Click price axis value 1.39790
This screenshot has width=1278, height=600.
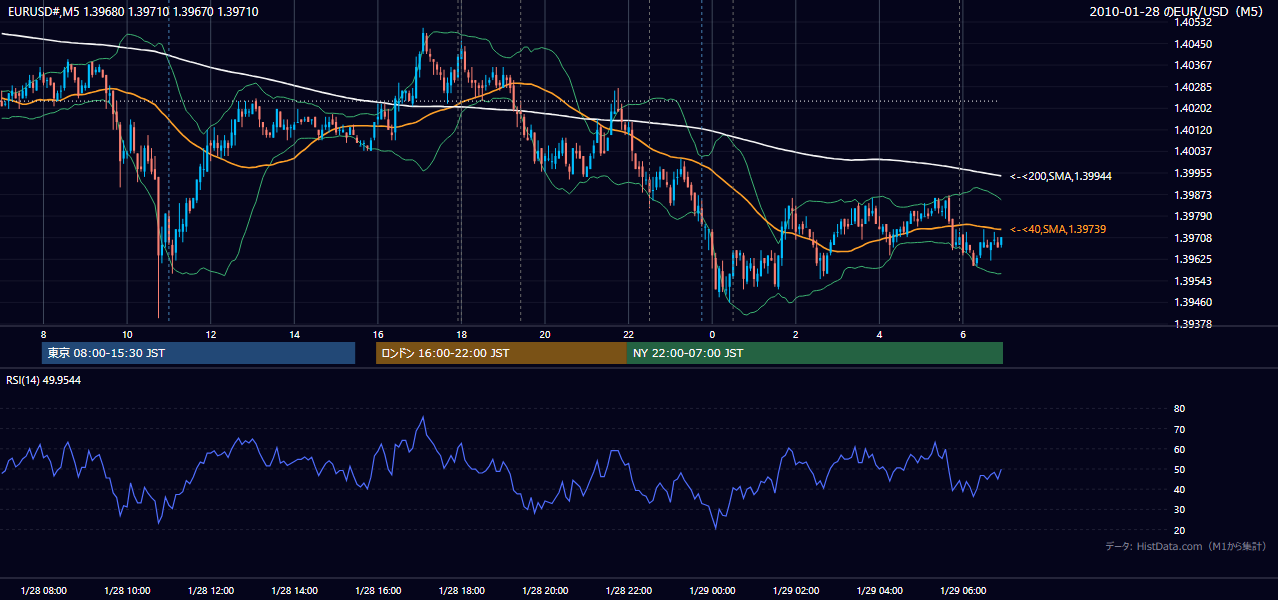[1192, 216]
